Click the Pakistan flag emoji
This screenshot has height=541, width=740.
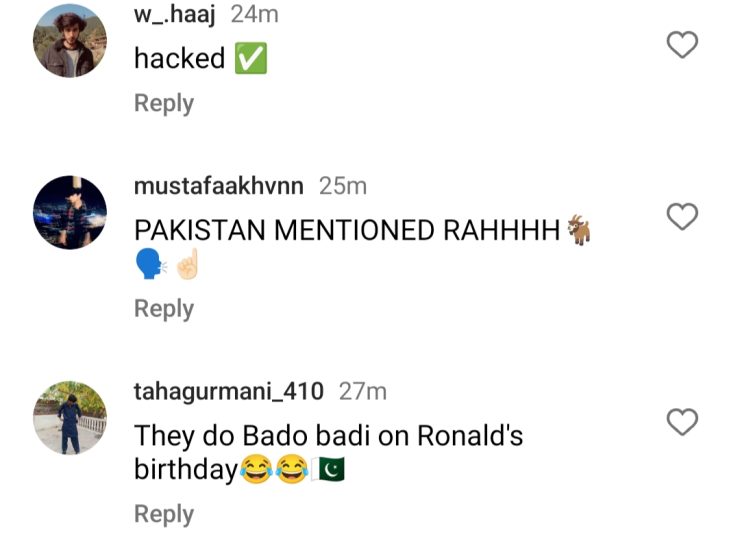[328, 469]
